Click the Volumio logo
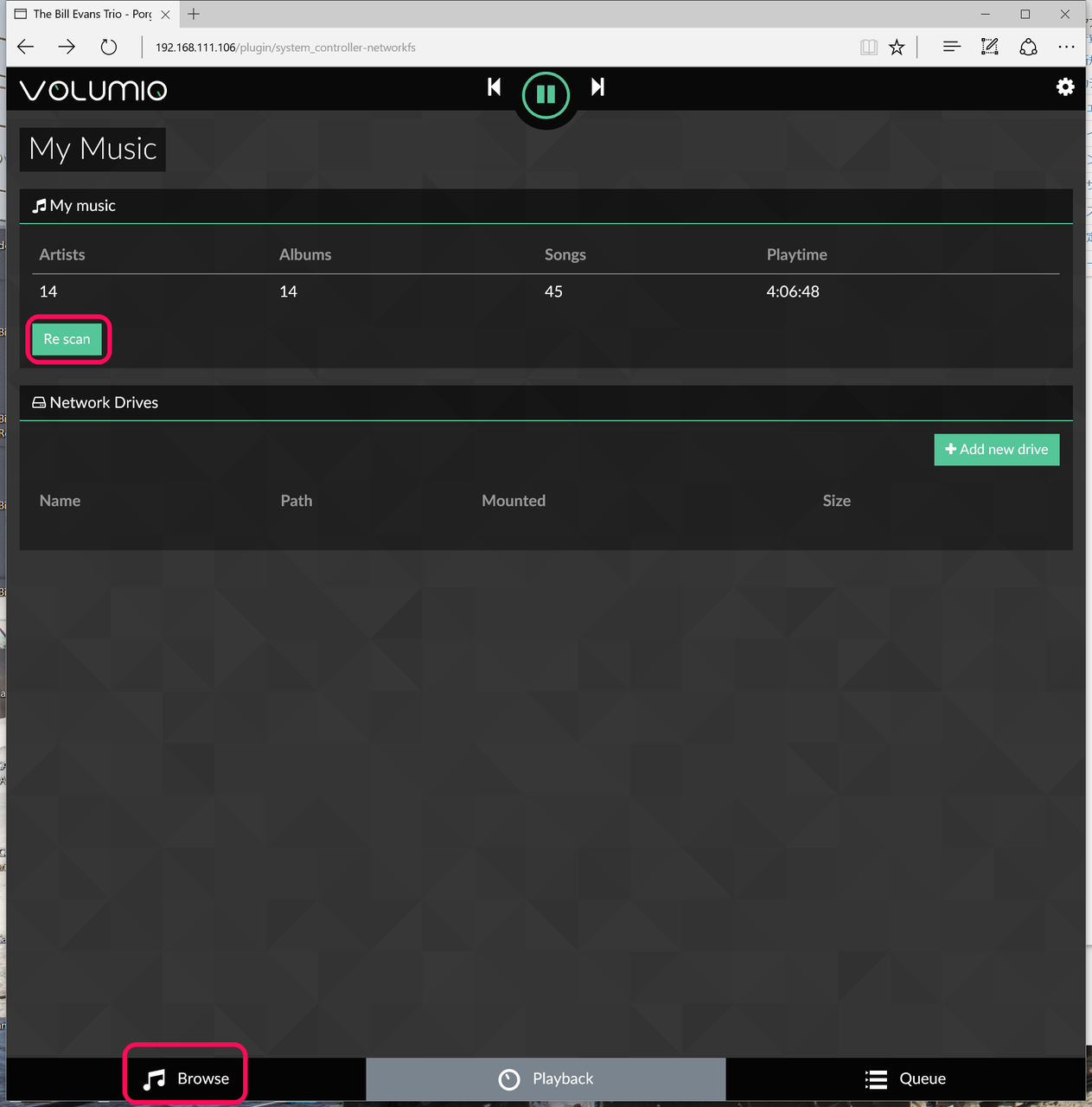 [93, 89]
